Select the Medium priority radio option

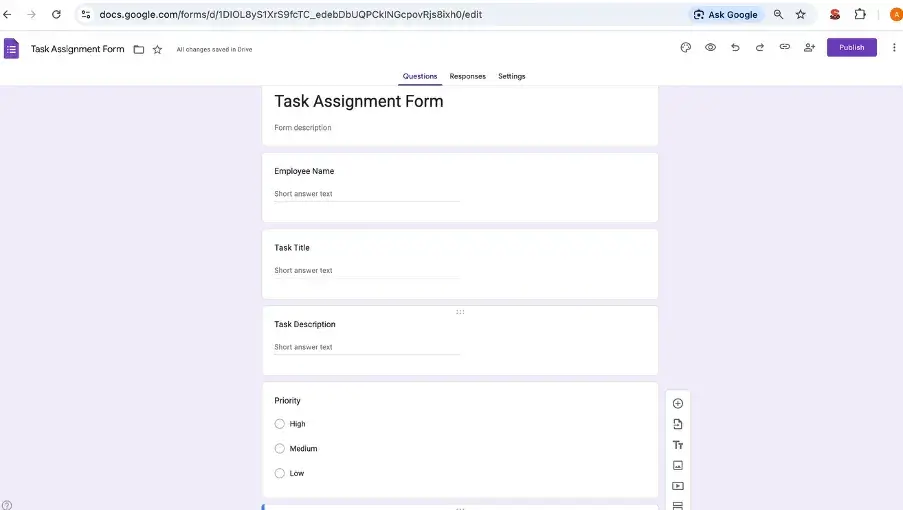pyautogui.click(x=280, y=448)
